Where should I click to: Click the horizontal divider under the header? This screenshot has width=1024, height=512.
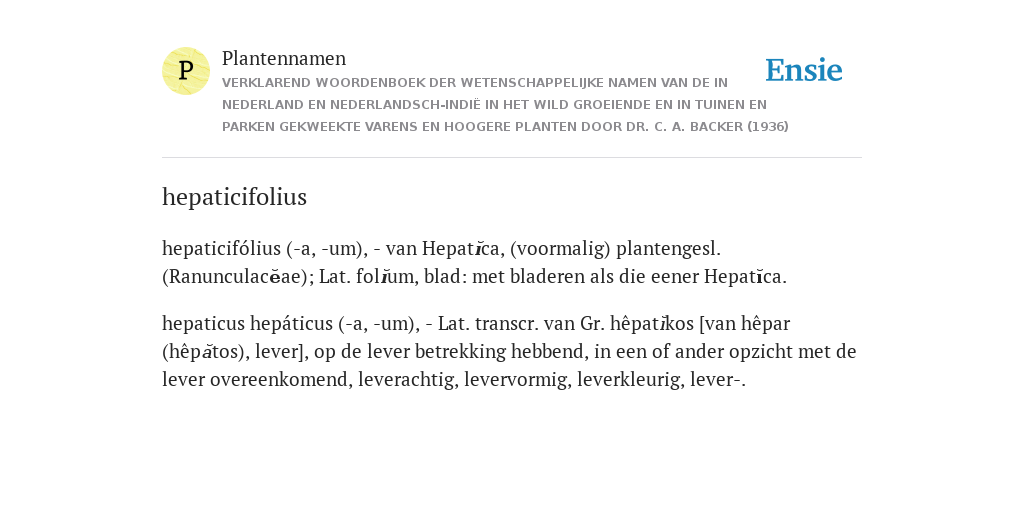click(512, 157)
